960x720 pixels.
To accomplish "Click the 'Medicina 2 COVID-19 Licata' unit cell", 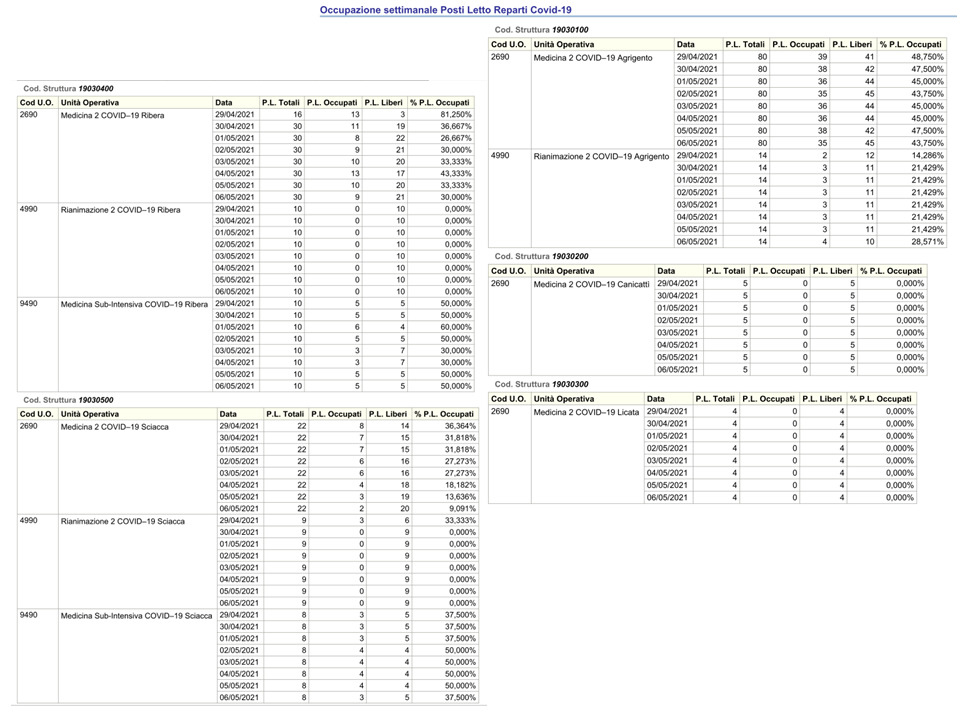I will pos(586,412).
